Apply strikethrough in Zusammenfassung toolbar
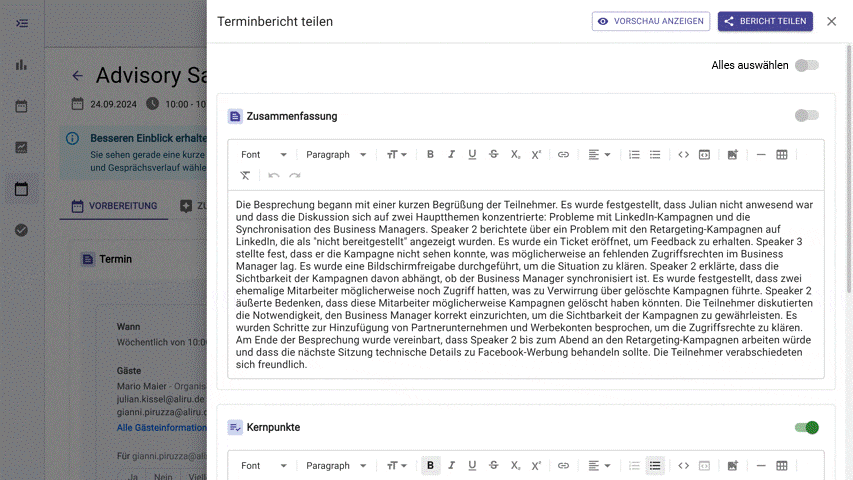 (x=493, y=155)
